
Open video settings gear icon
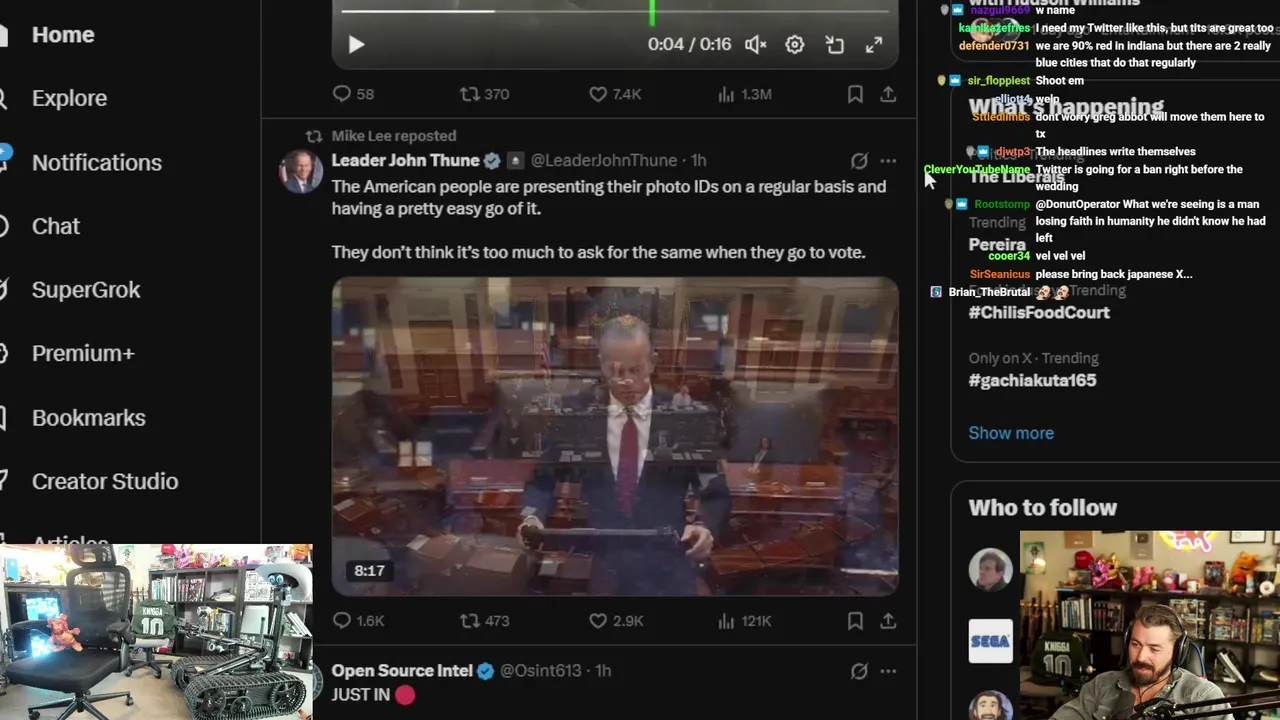(x=794, y=44)
